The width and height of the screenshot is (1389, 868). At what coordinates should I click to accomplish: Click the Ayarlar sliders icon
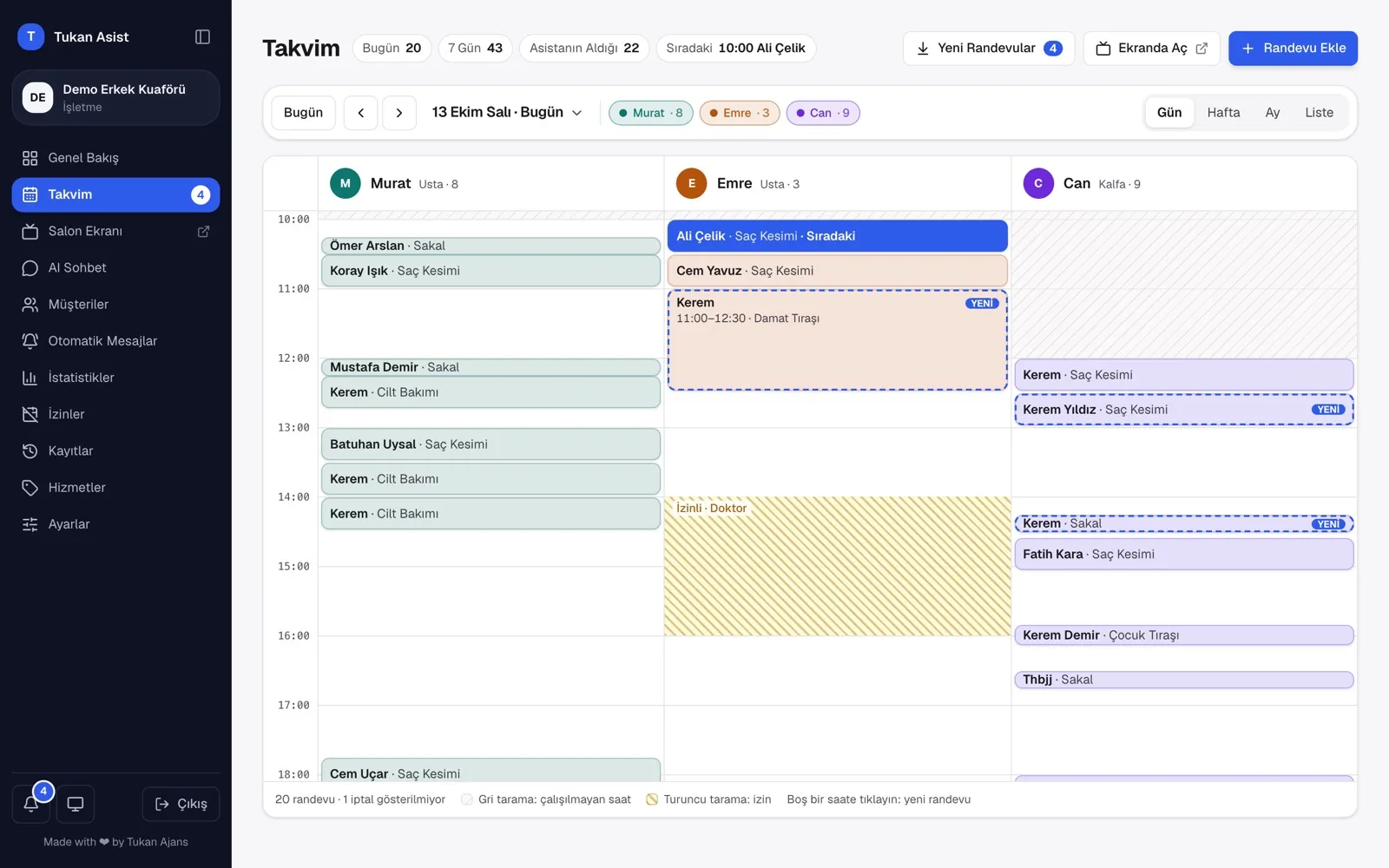coord(30,524)
